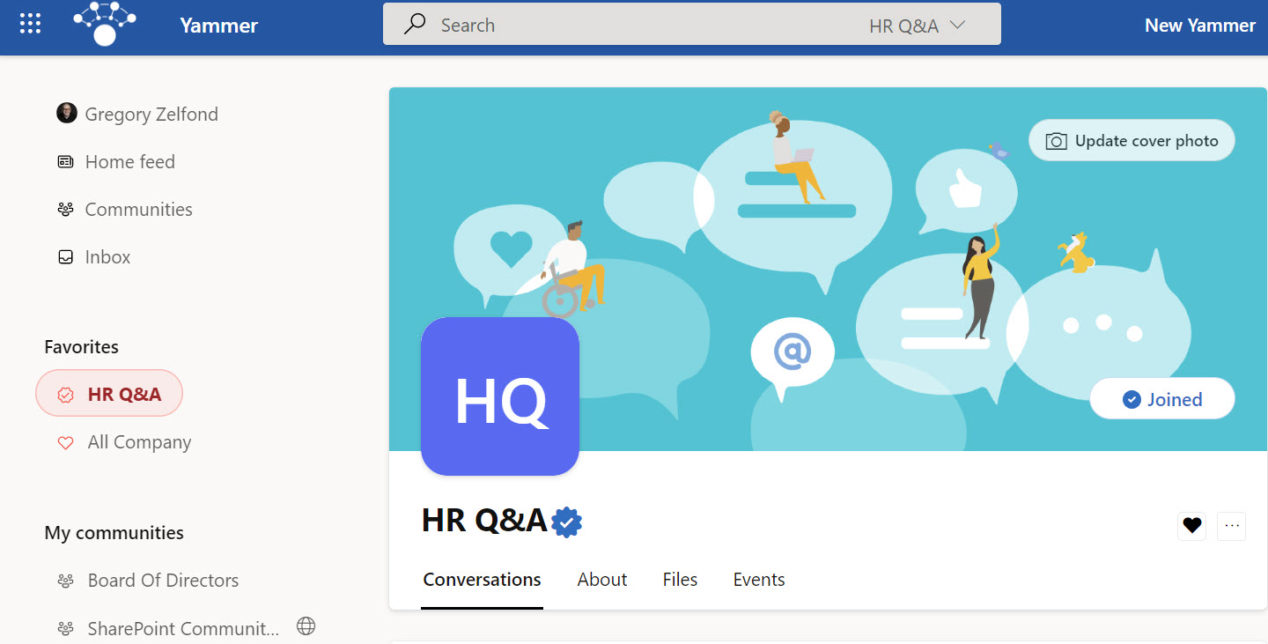Viewport: 1268px width, 644px height.
Task: Click the verified badge next to HR Q&A
Action: 567,521
